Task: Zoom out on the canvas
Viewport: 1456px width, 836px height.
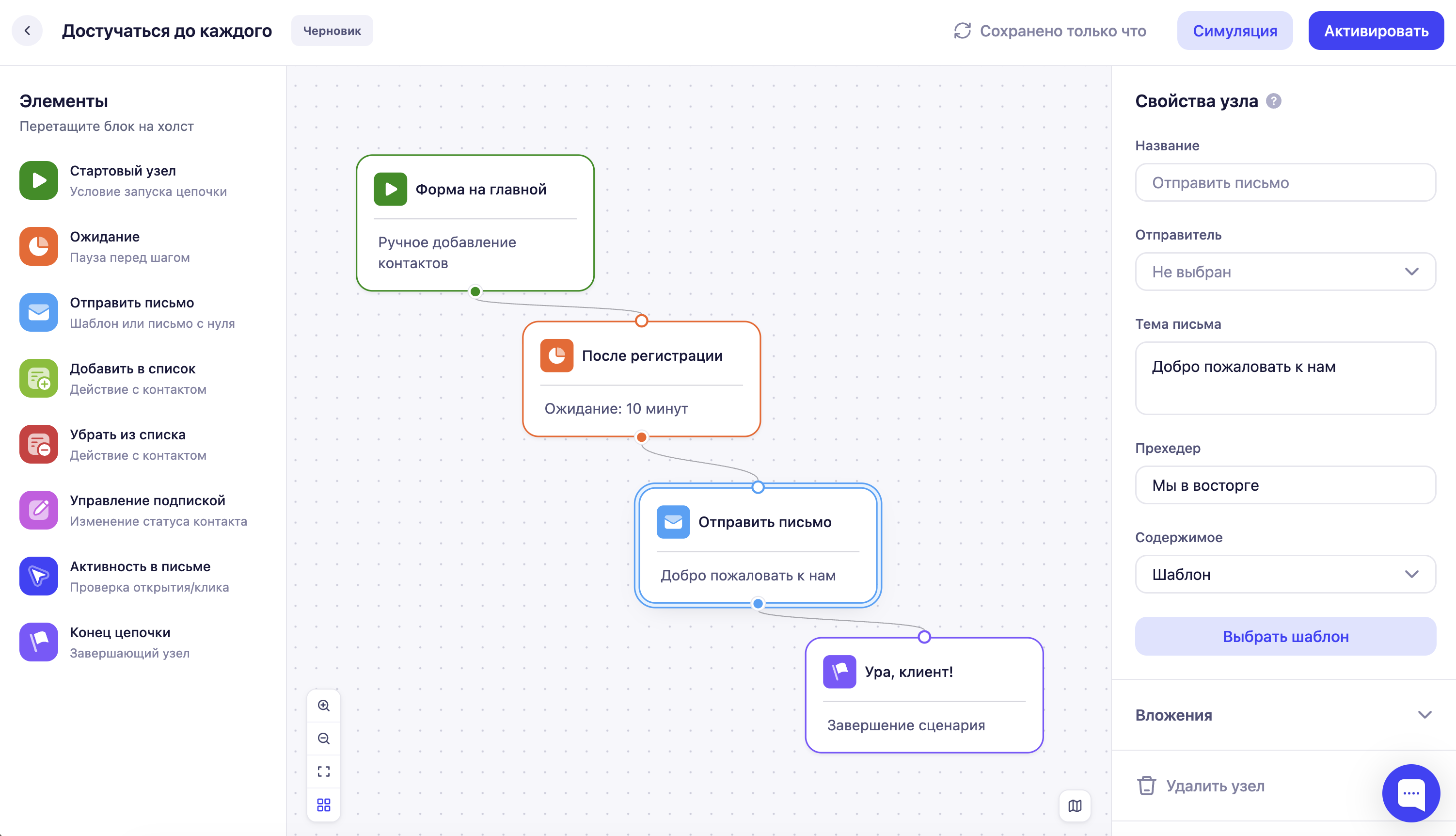Action: click(x=324, y=739)
